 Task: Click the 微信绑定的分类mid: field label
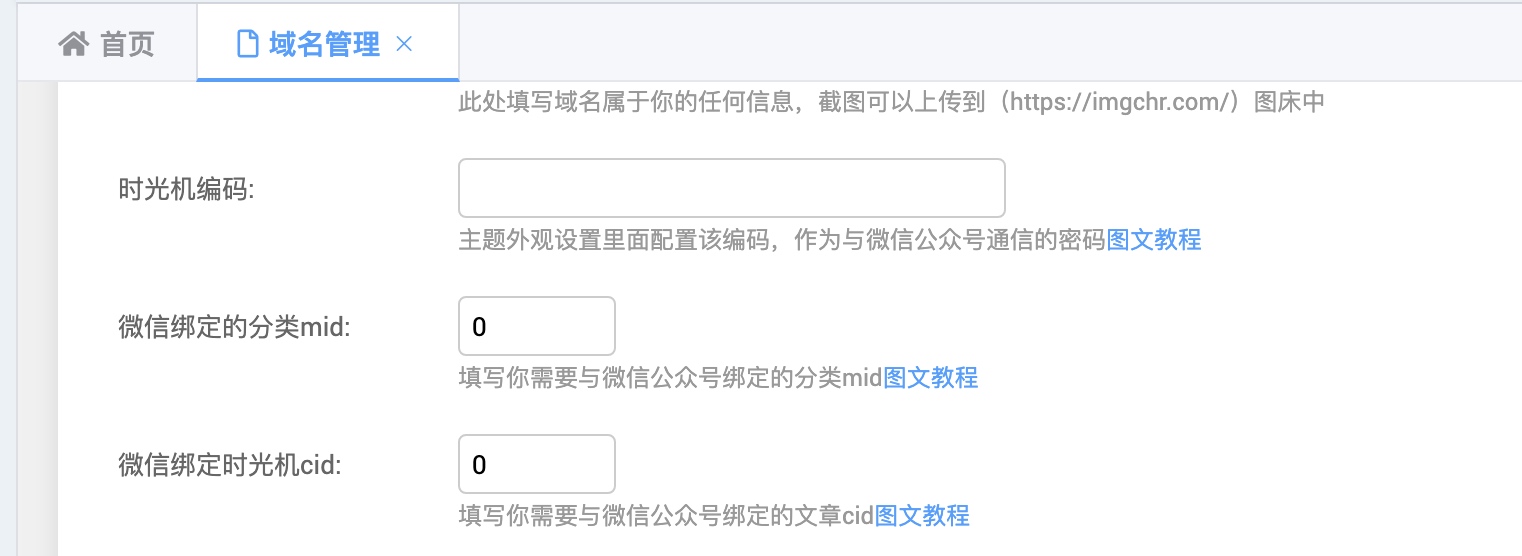point(234,327)
